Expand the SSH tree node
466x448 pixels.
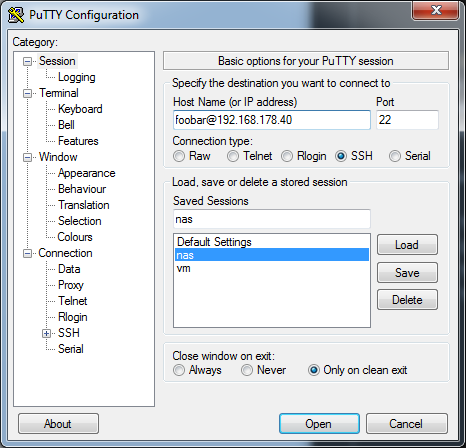[x=46, y=333]
